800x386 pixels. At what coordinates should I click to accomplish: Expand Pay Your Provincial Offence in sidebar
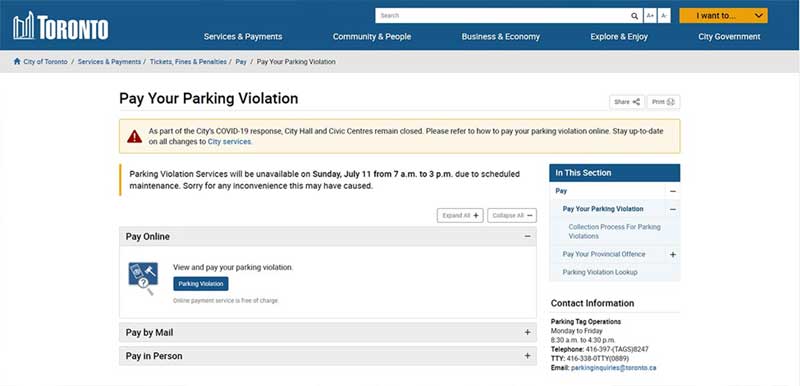(672, 254)
